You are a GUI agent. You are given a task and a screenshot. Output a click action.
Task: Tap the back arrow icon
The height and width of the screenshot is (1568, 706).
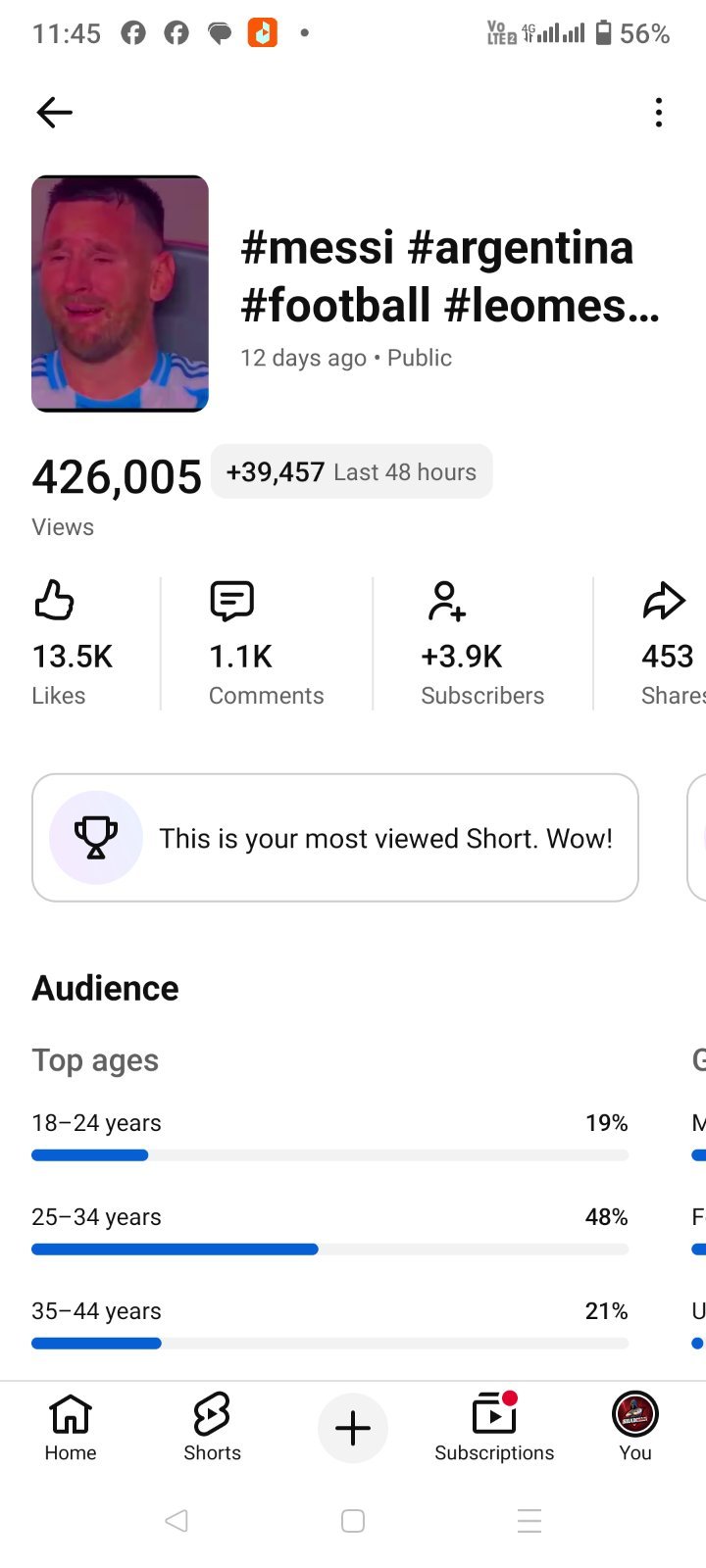(55, 113)
